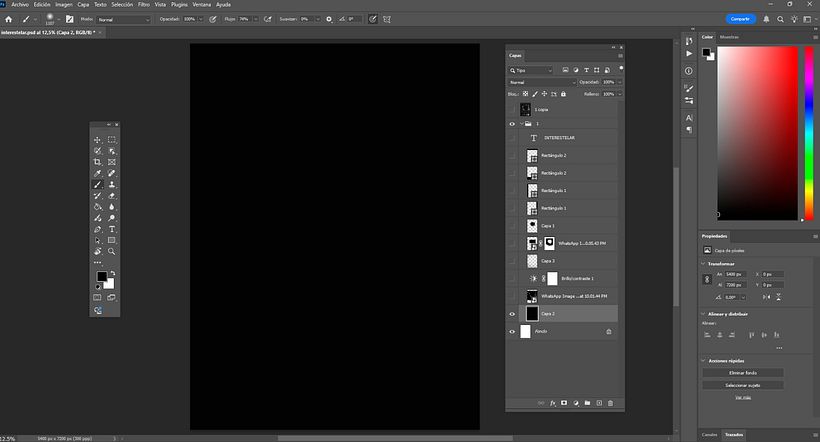The height and width of the screenshot is (442, 820).
Task: Select the Rectangle shape tool
Action: pos(111,241)
